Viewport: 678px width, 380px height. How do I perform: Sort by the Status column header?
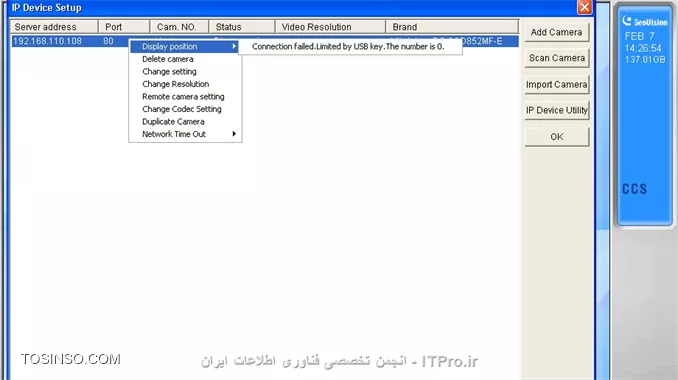coord(242,27)
